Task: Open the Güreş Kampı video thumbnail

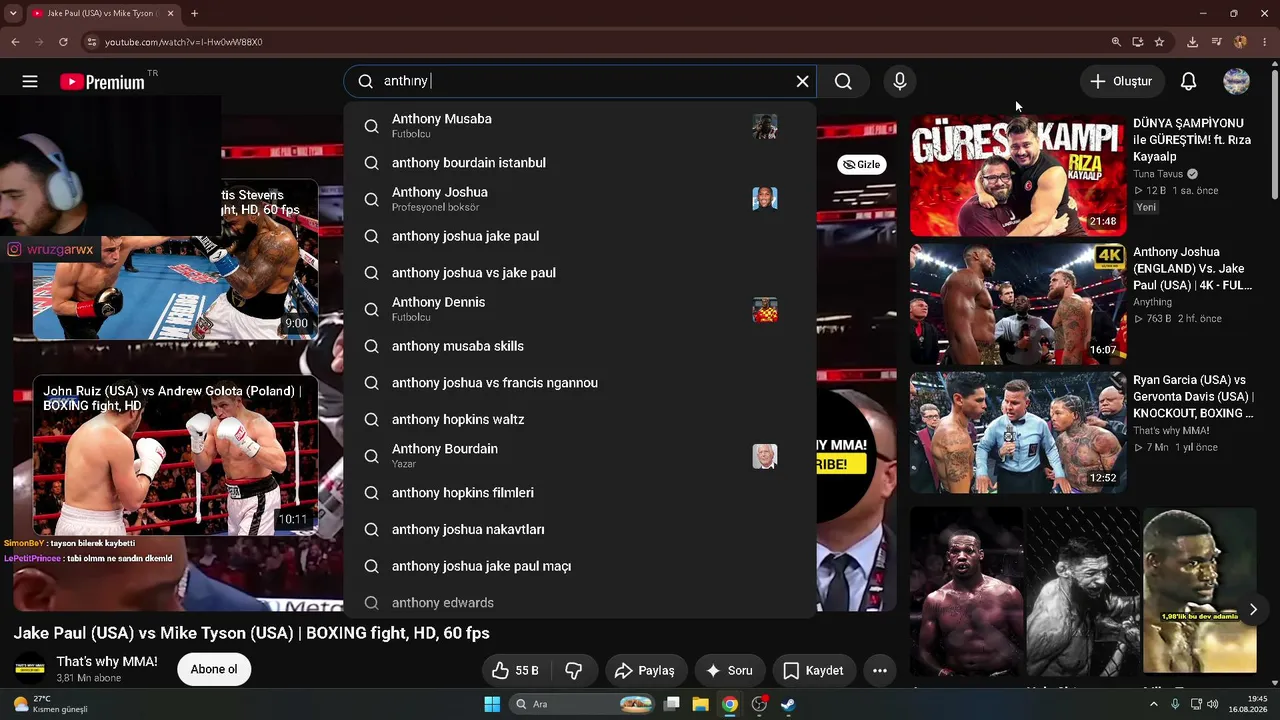Action: click(1018, 175)
